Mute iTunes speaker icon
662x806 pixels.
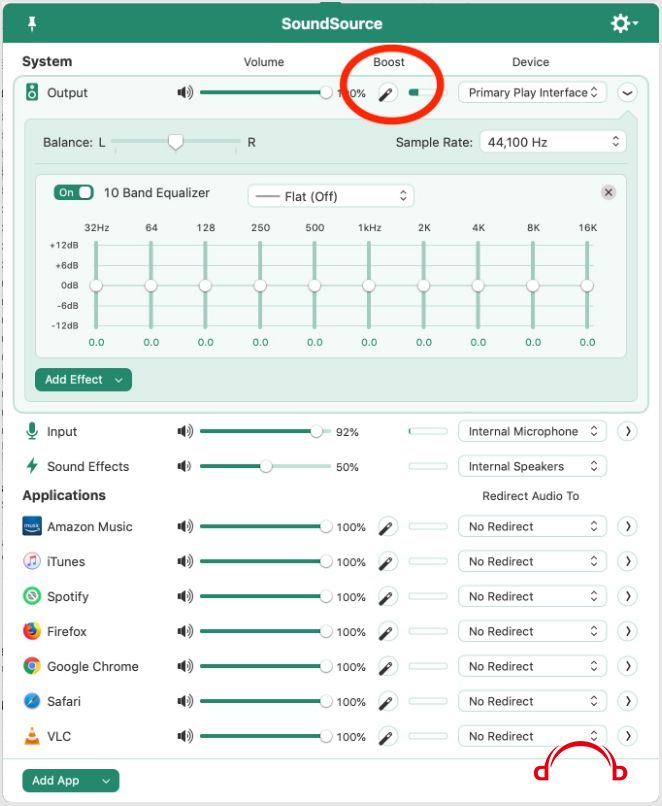click(x=185, y=561)
